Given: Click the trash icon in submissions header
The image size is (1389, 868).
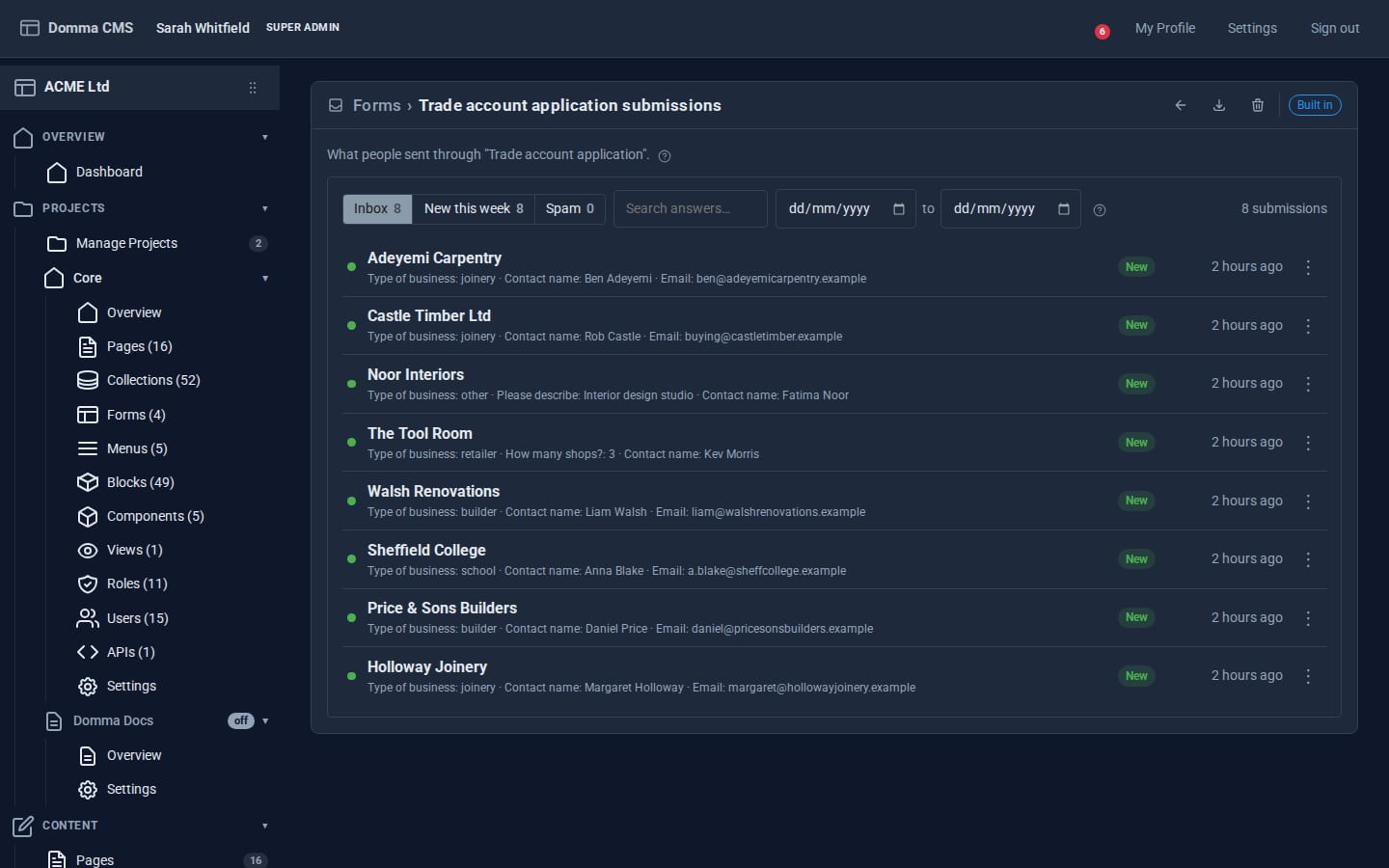Looking at the screenshot, I should (1258, 105).
